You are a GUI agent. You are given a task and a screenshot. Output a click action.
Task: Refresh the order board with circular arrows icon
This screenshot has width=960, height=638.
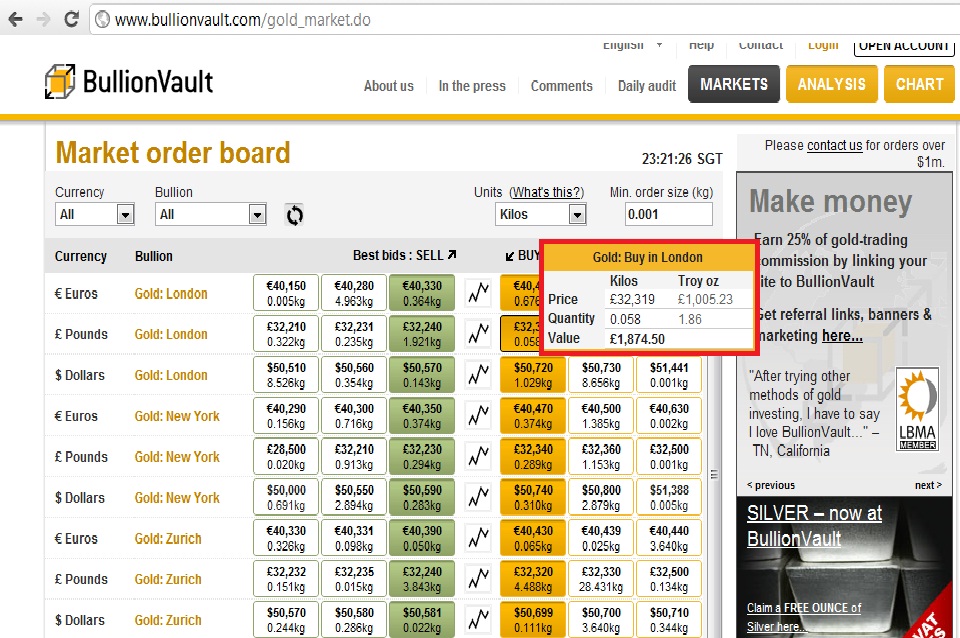pos(294,215)
